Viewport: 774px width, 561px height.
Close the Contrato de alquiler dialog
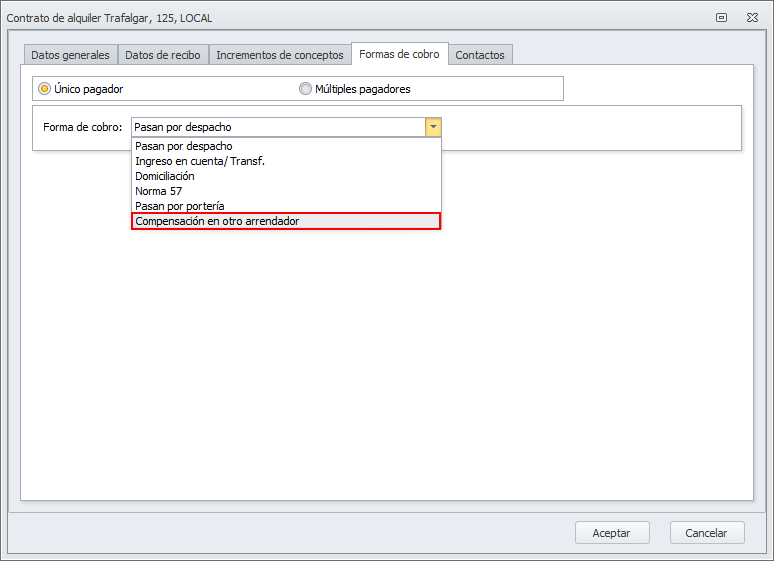(x=752, y=17)
